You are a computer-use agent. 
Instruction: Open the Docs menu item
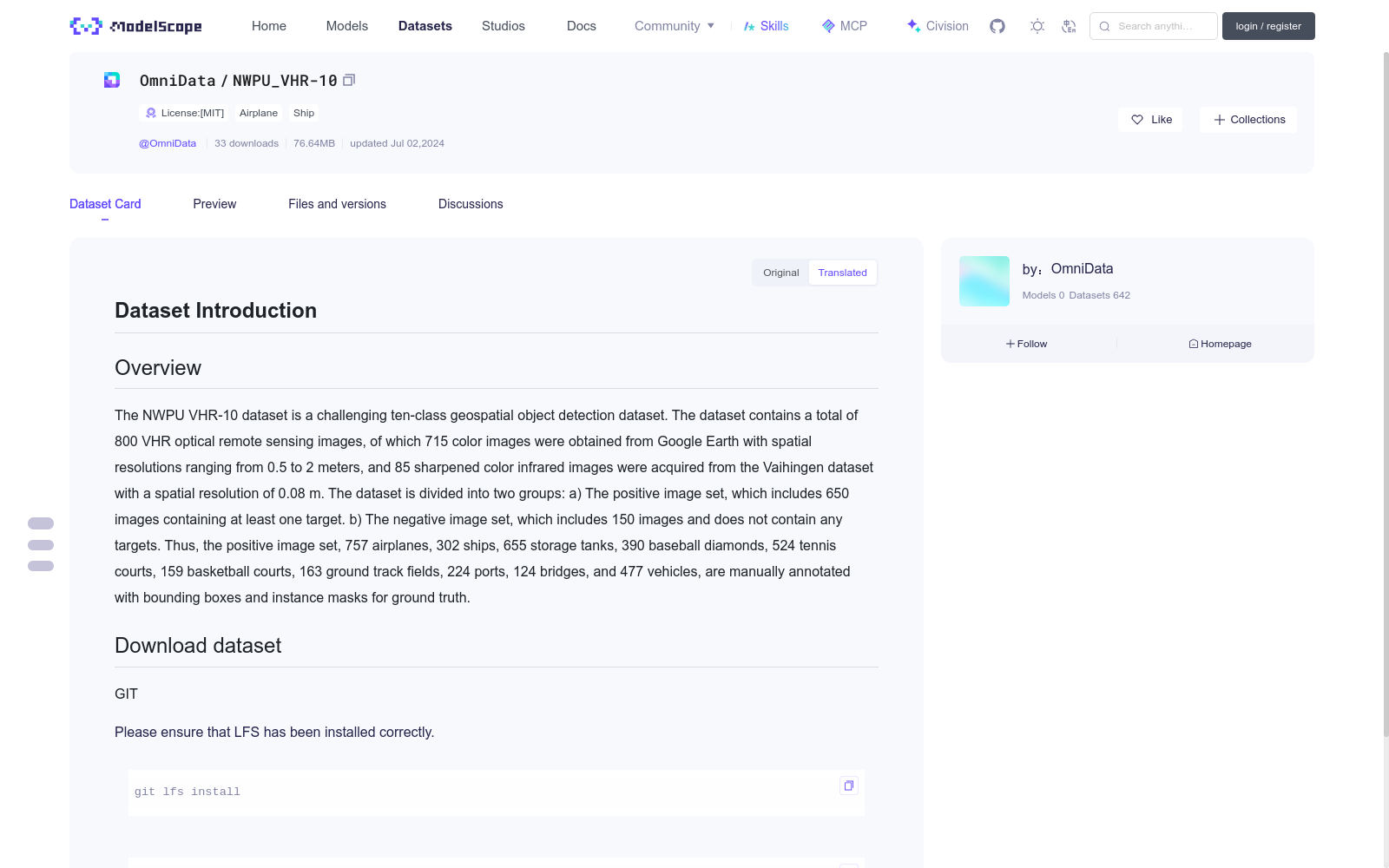(x=582, y=26)
